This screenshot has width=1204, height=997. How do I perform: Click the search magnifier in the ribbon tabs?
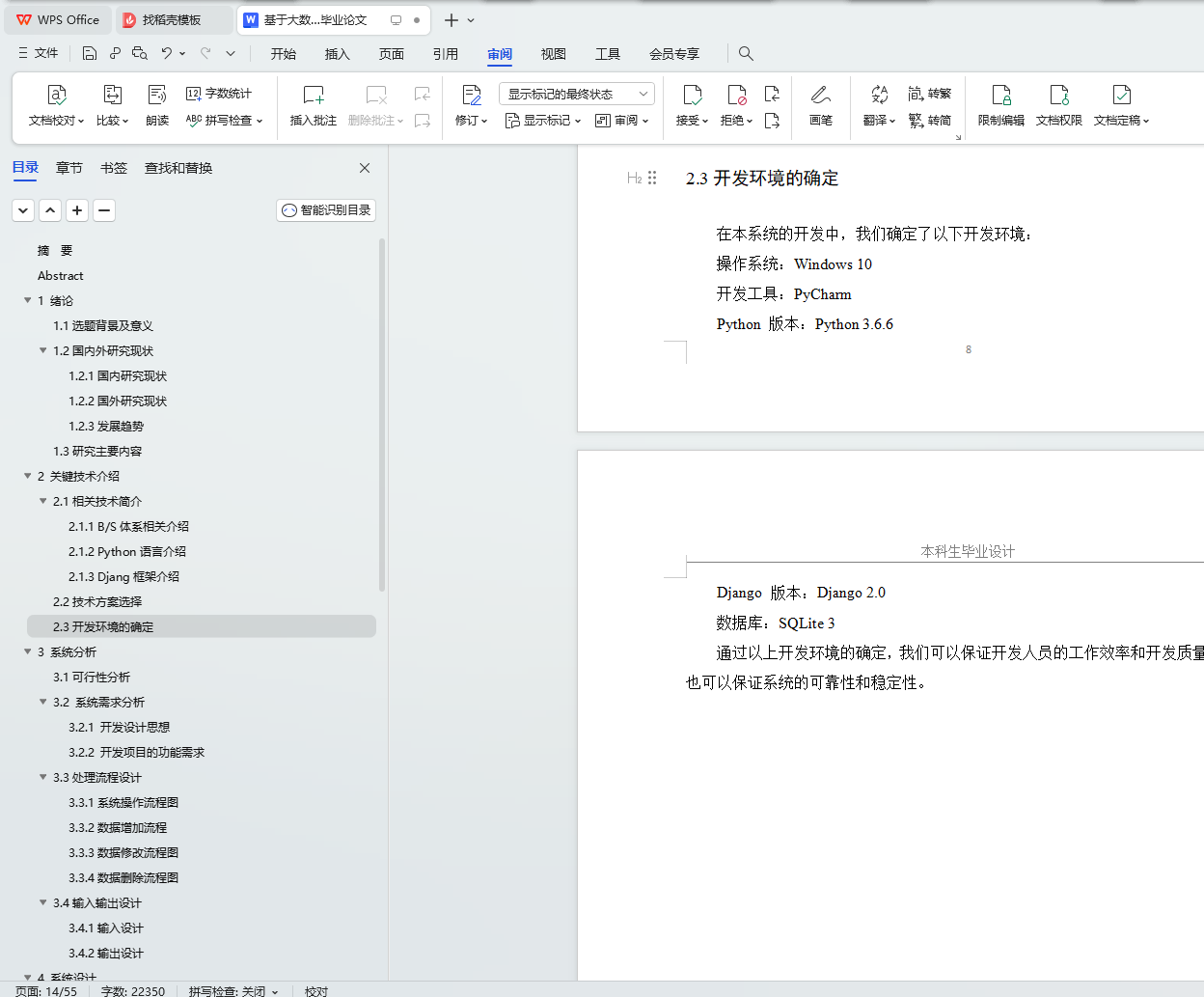click(x=746, y=53)
